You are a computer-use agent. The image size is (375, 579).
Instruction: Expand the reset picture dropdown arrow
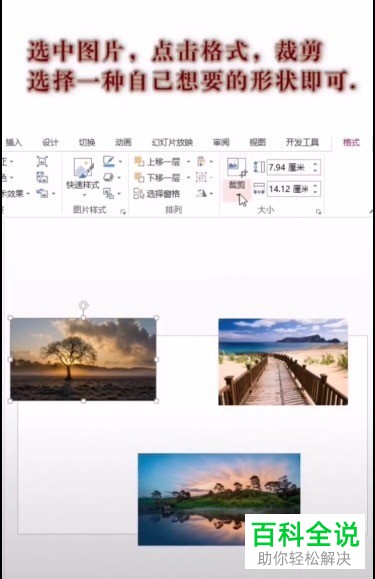click(x=54, y=193)
